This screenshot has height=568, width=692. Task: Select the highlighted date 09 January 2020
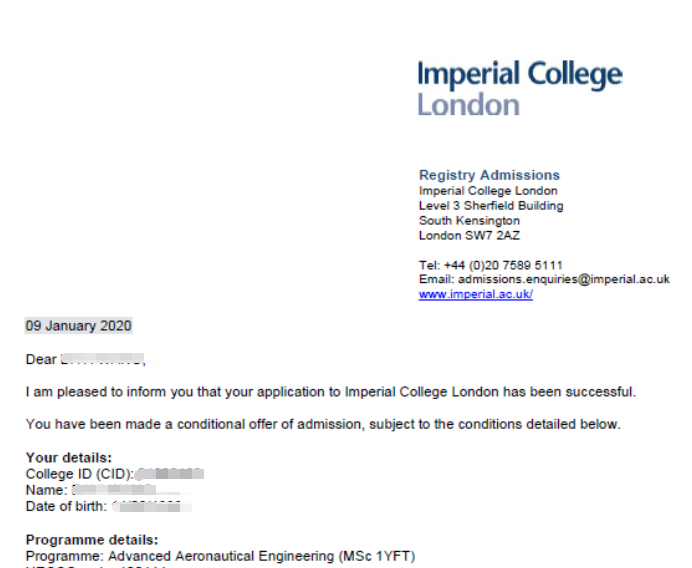coord(79,326)
